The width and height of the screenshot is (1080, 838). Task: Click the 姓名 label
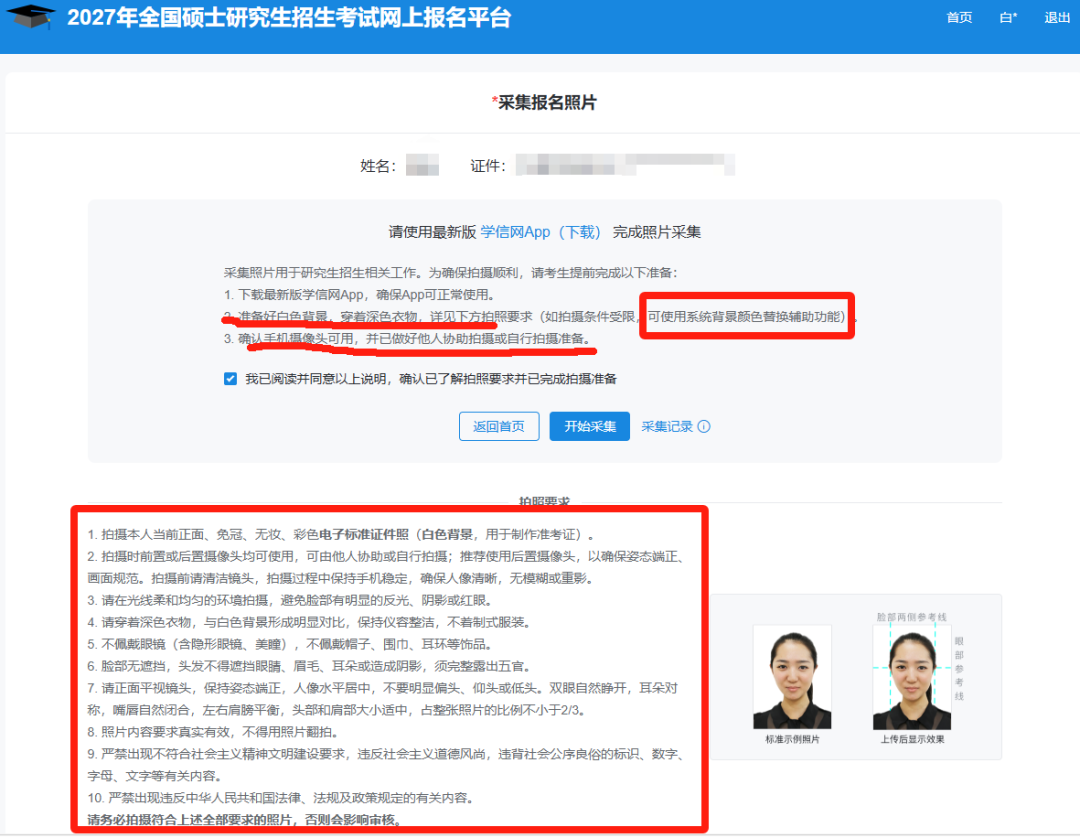tap(377, 166)
